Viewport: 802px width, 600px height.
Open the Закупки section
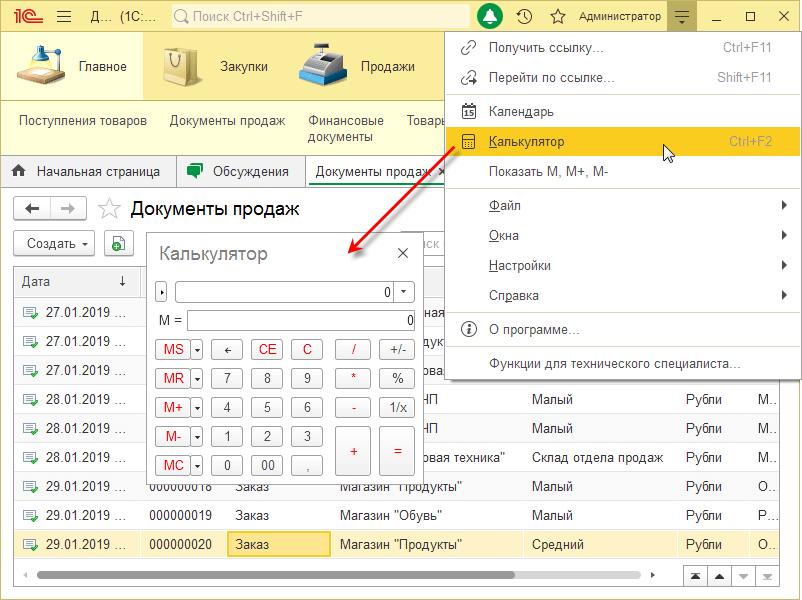(215, 66)
